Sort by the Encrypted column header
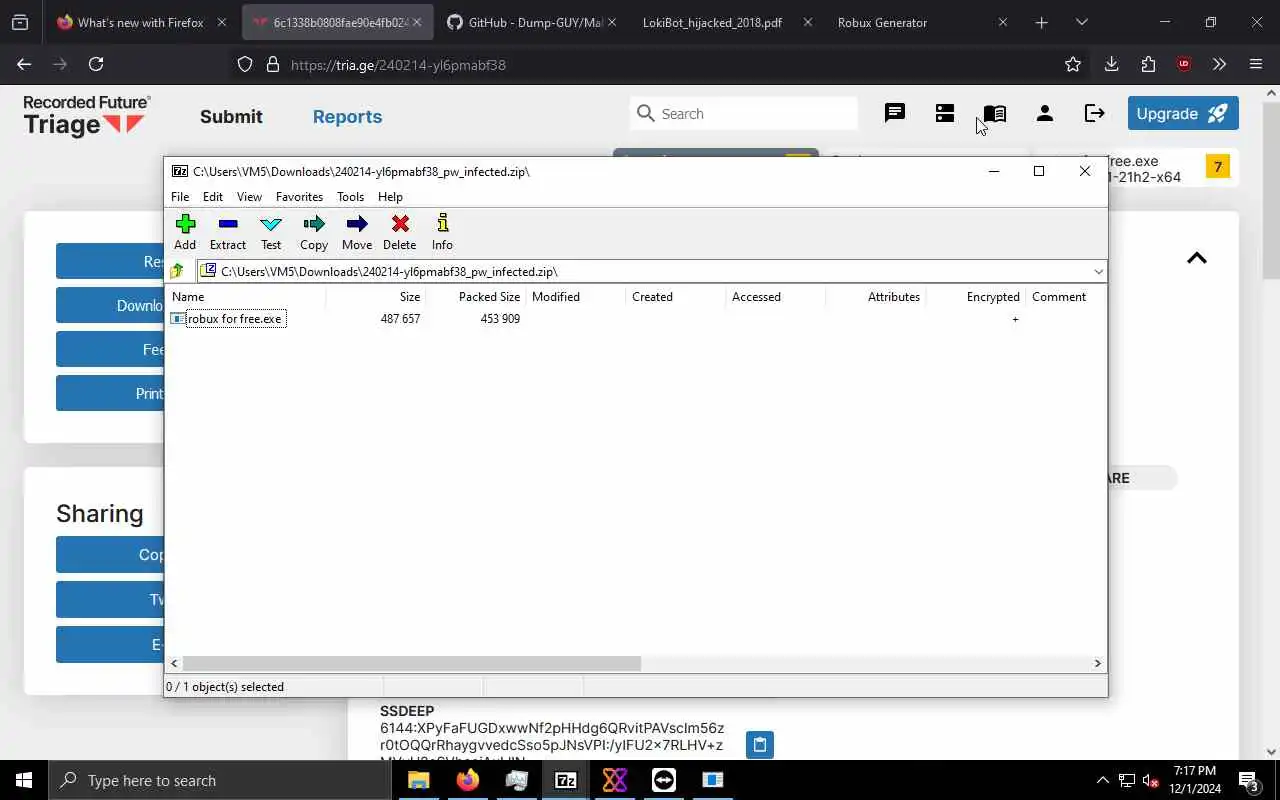This screenshot has height=800, width=1280. (976, 297)
